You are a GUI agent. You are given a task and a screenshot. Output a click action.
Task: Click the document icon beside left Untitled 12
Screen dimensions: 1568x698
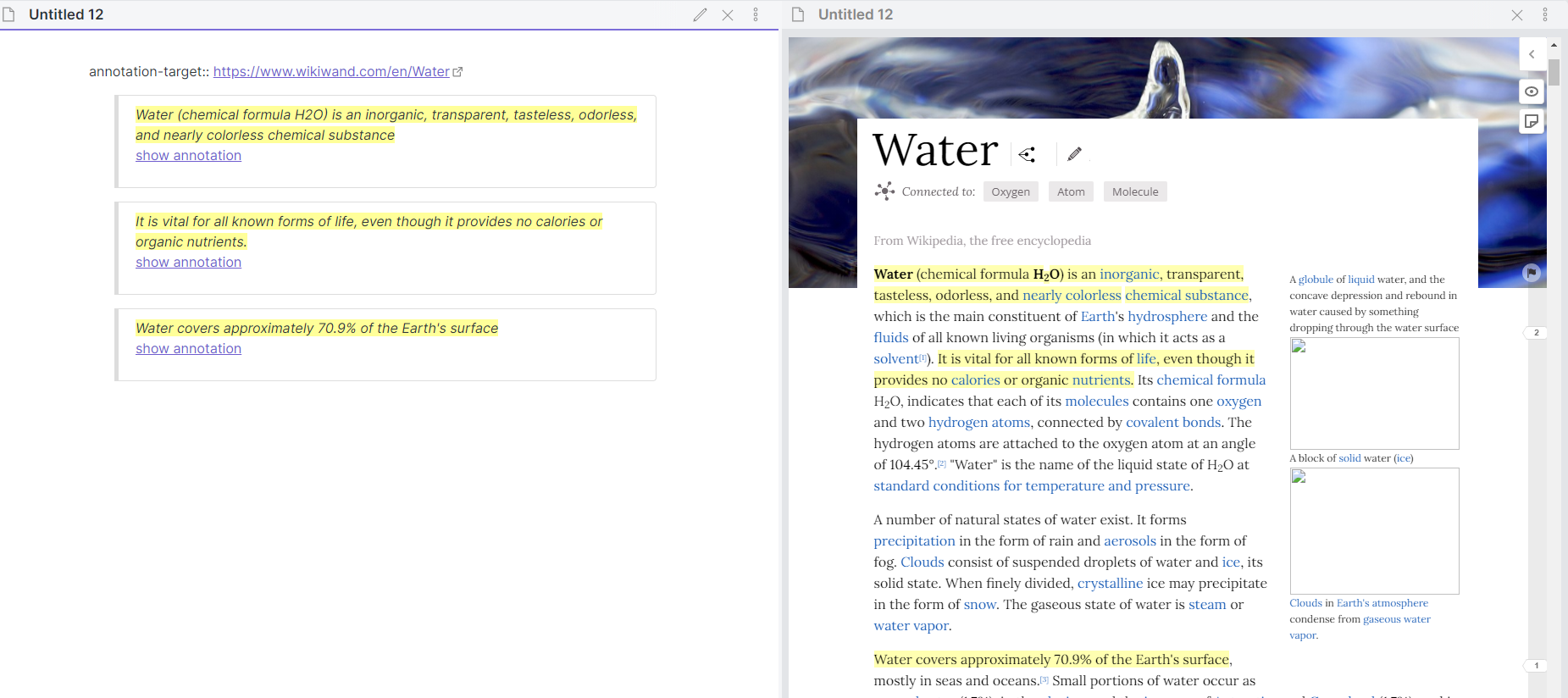[9, 14]
